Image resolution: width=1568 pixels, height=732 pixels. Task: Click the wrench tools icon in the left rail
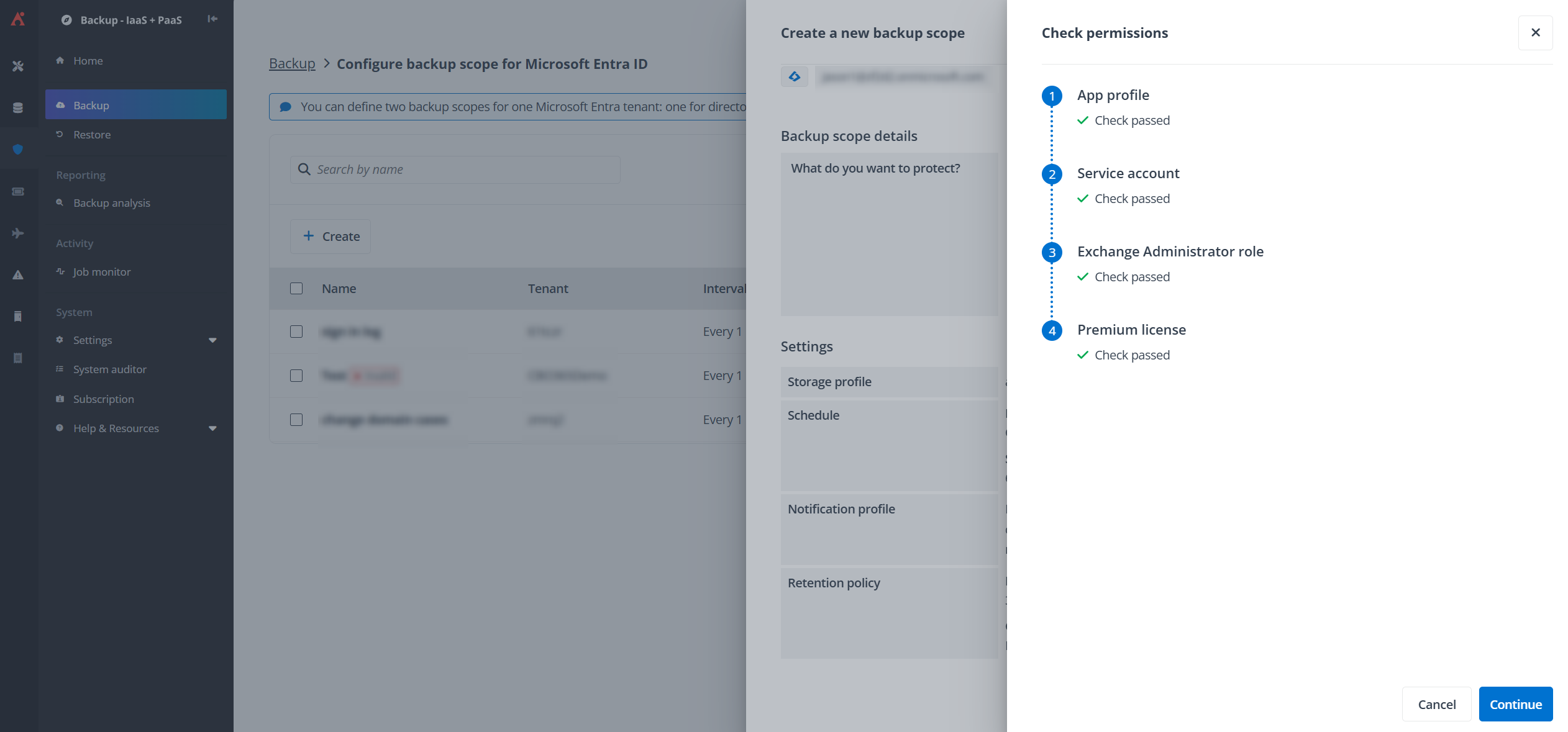[18, 65]
